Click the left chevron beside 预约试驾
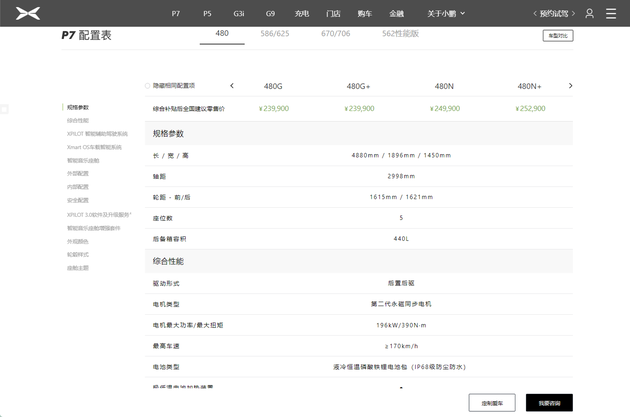The height and width of the screenshot is (417, 630). coord(535,14)
